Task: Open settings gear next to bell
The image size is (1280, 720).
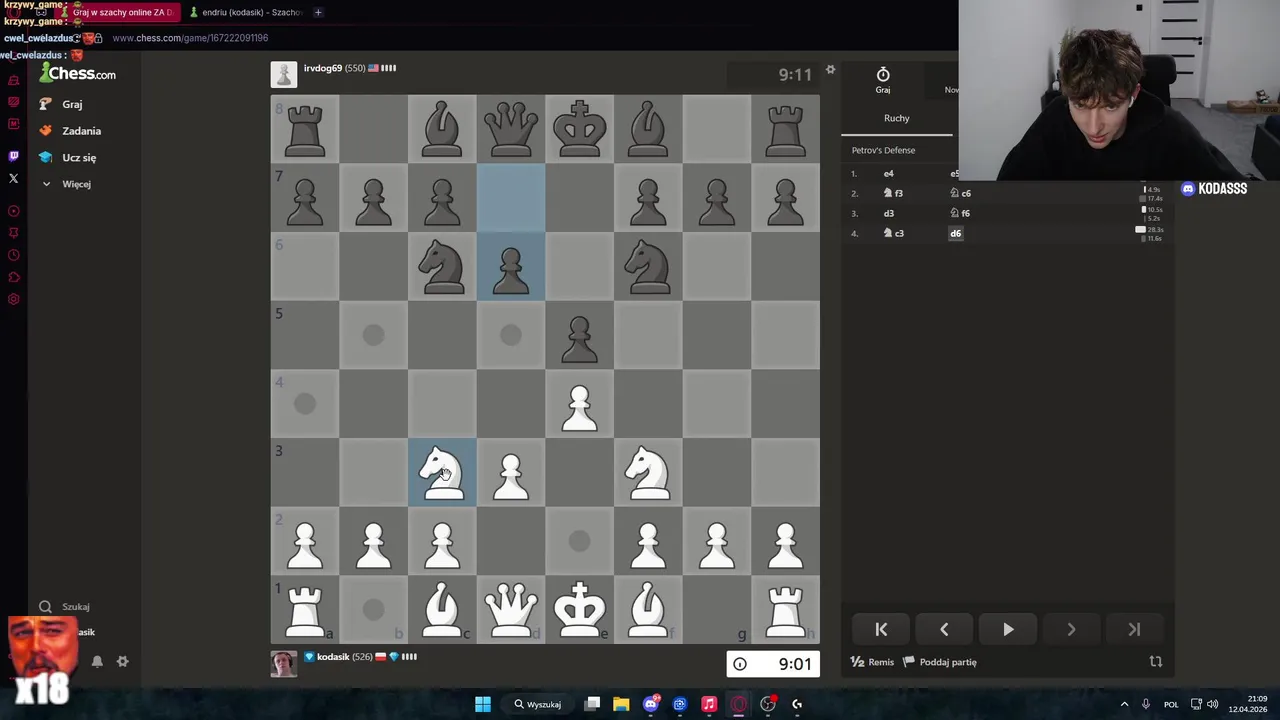Action: pyautogui.click(x=122, y=661)
